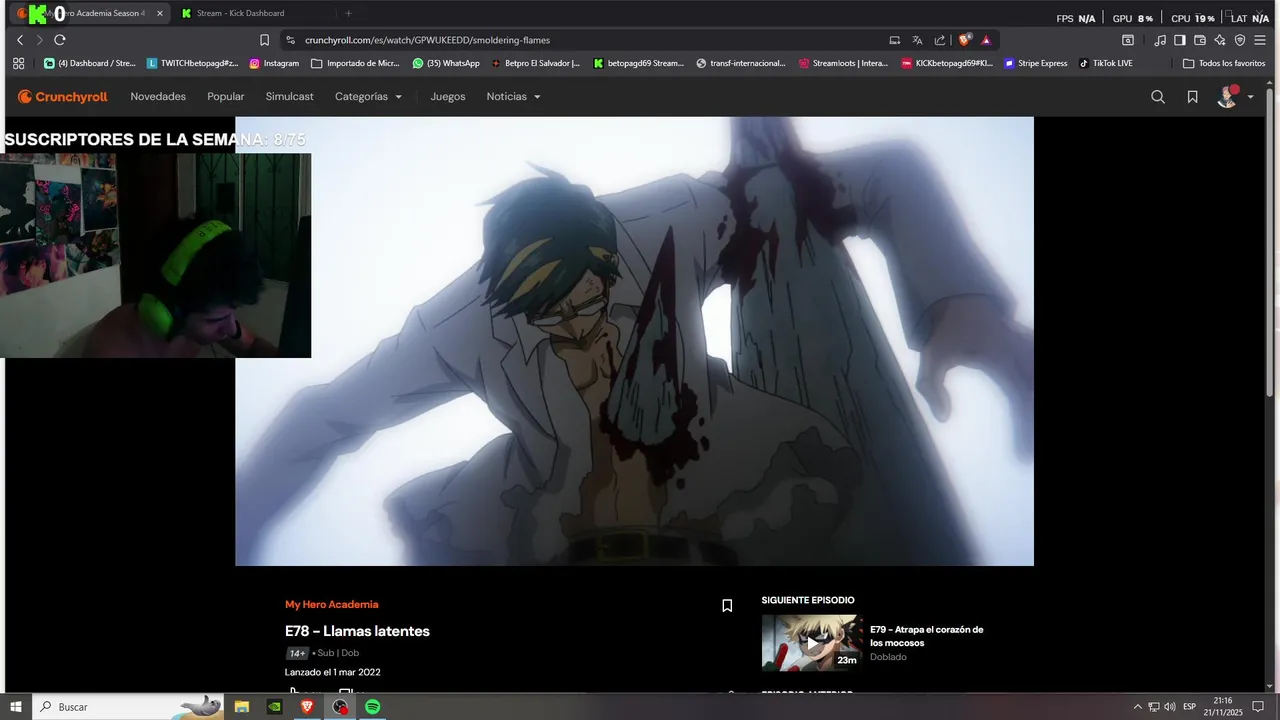Open Novedades in Crunchyroll nav
The width and height of the screenshot is (1280, 720).
tap(158, 97)
